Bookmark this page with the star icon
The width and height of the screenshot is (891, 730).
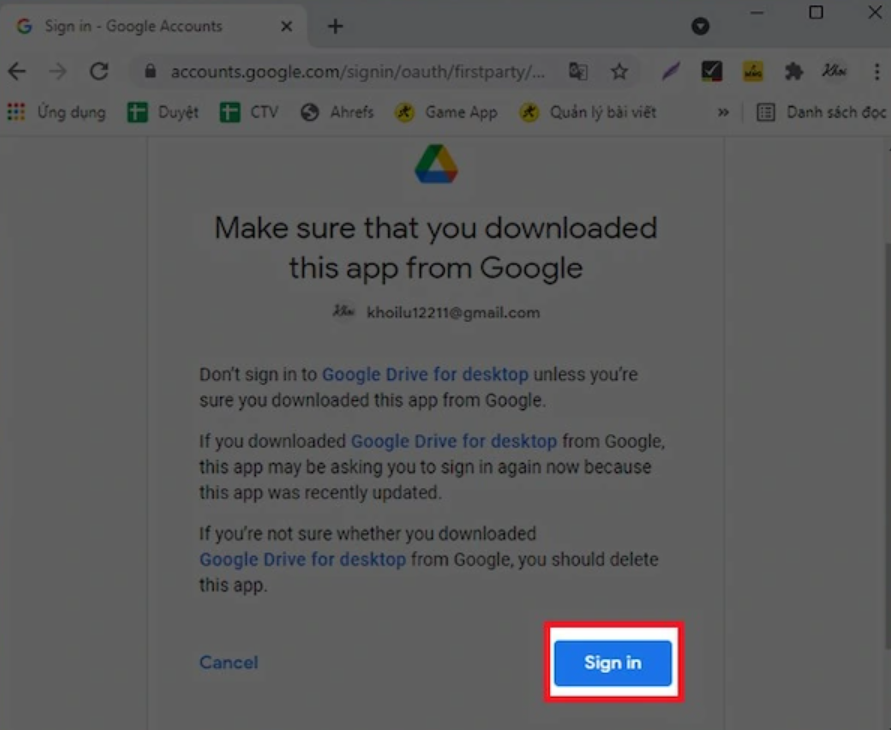coord(619,71)
